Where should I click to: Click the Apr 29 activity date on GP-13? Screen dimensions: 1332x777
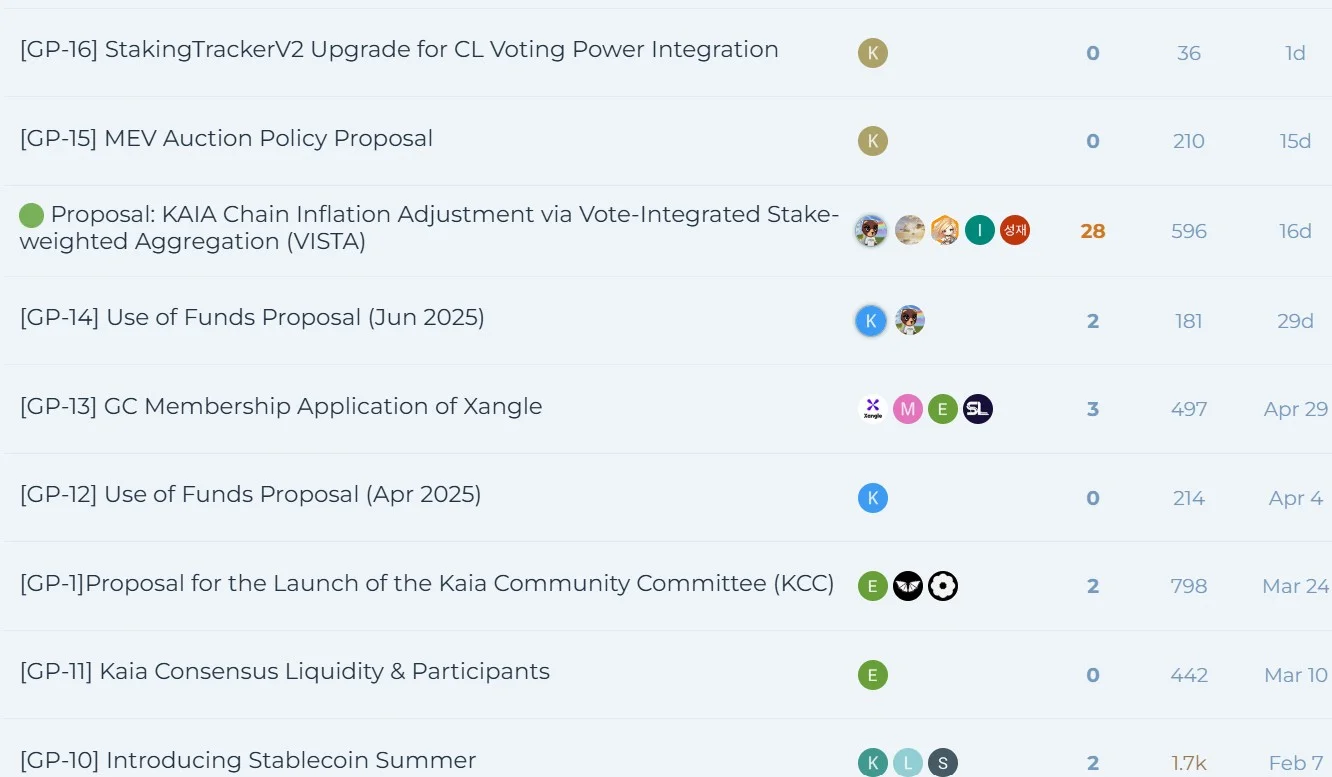1296,409
